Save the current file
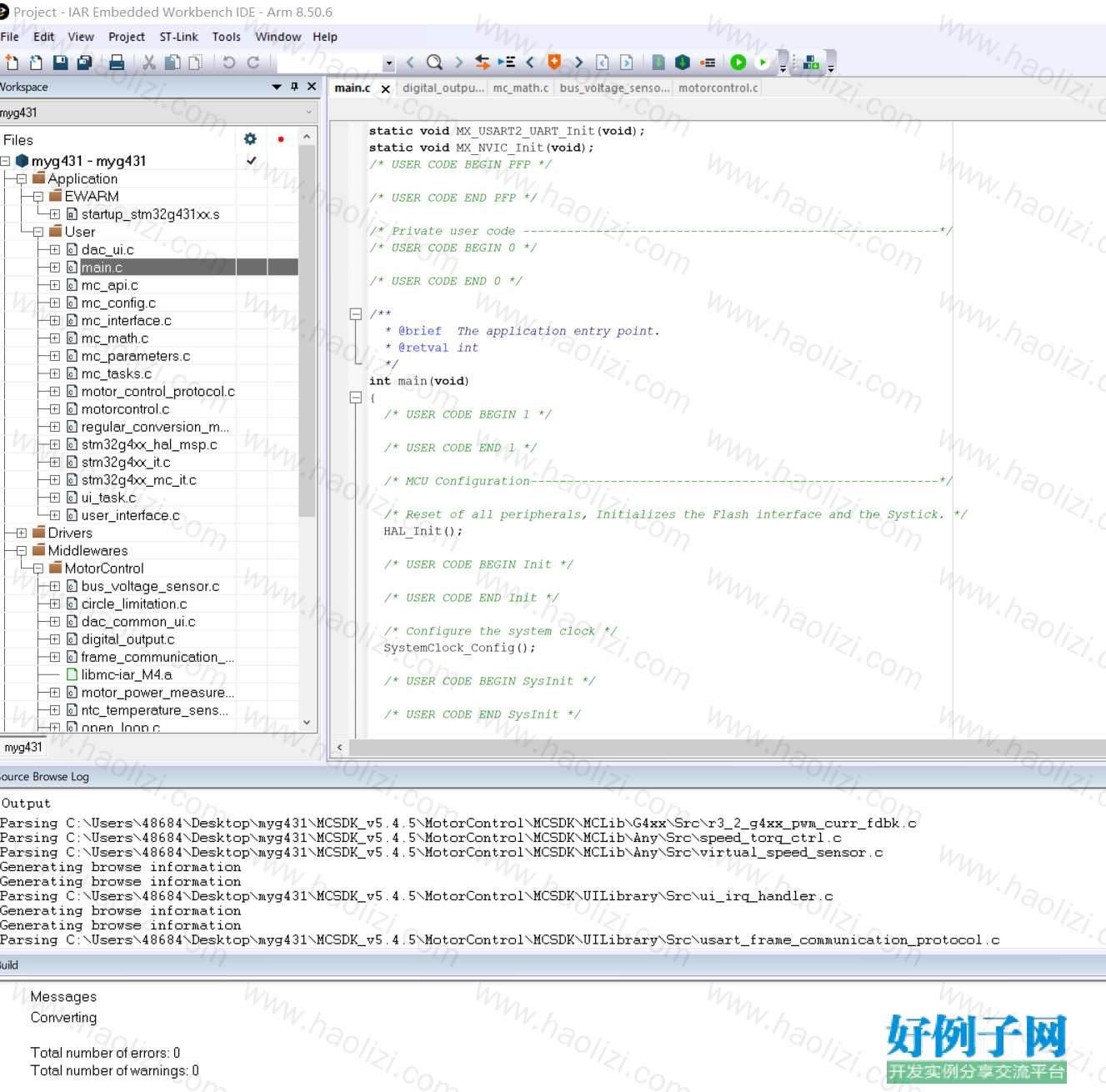Image resolution: width=1106 pixels, height=1092 pixels. pyautogui.click(x=60, y=63)
